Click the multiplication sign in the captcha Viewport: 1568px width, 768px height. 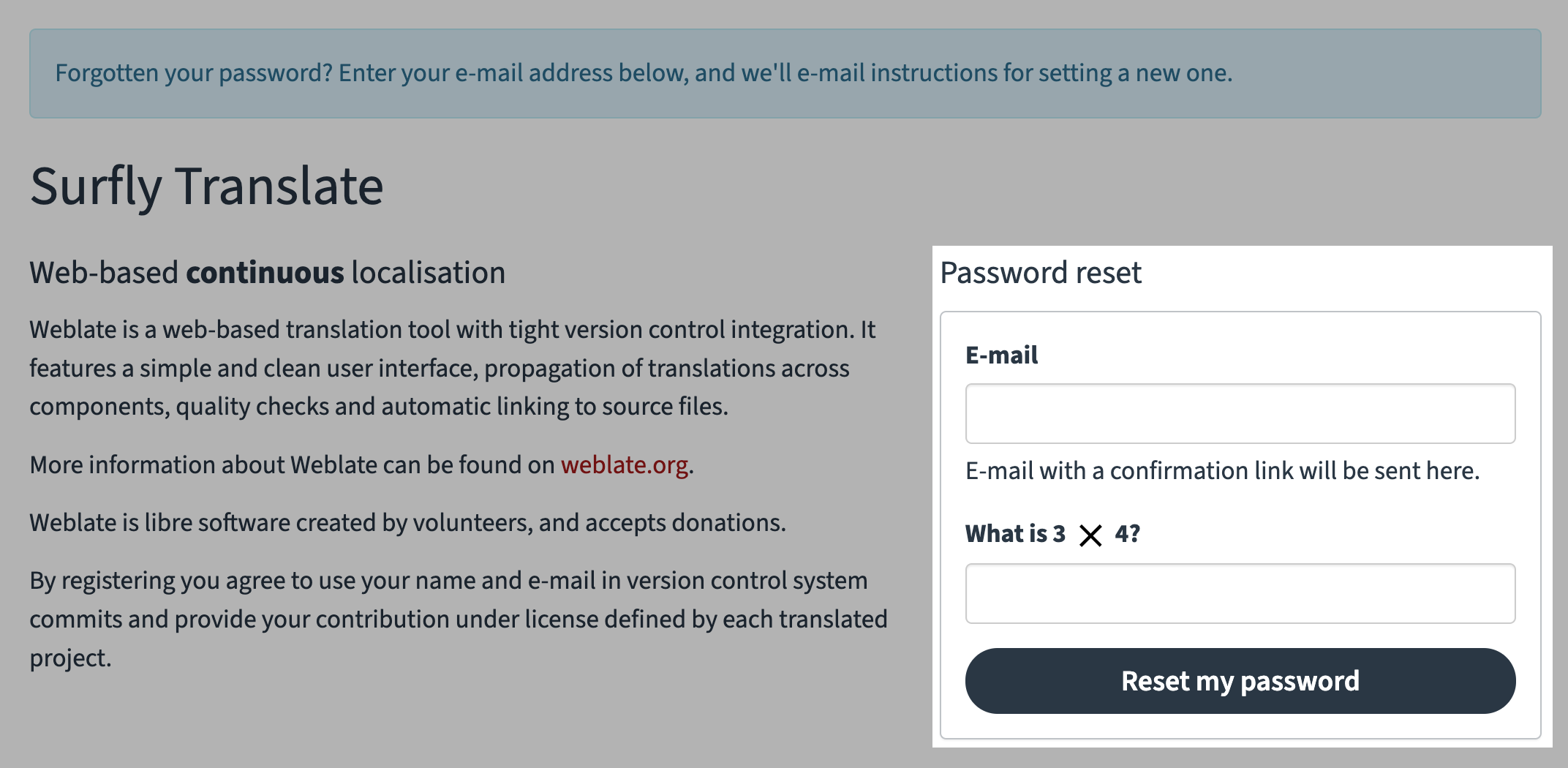point(1090,535)
